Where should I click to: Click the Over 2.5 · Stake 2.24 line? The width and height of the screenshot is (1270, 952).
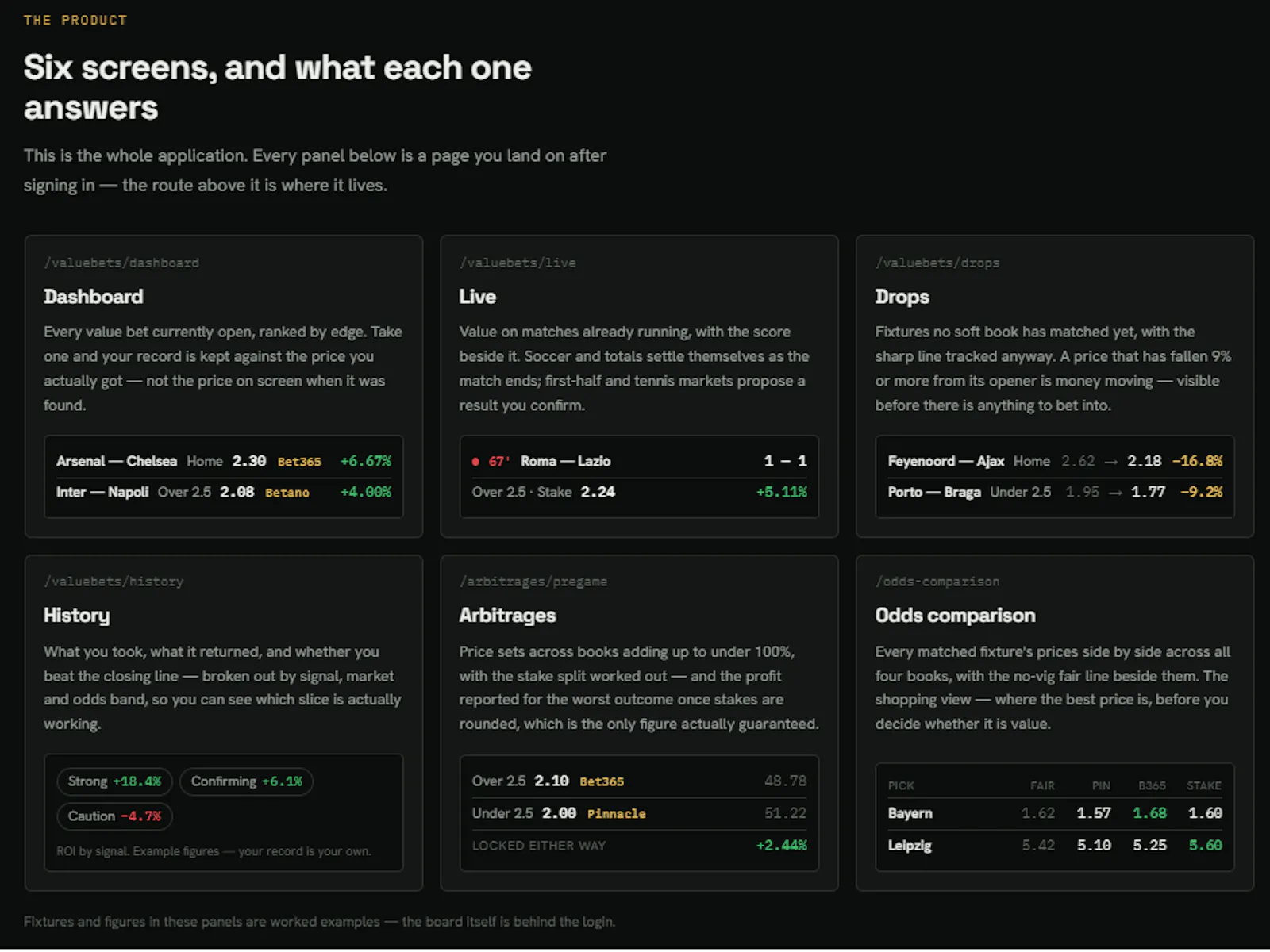544,492
